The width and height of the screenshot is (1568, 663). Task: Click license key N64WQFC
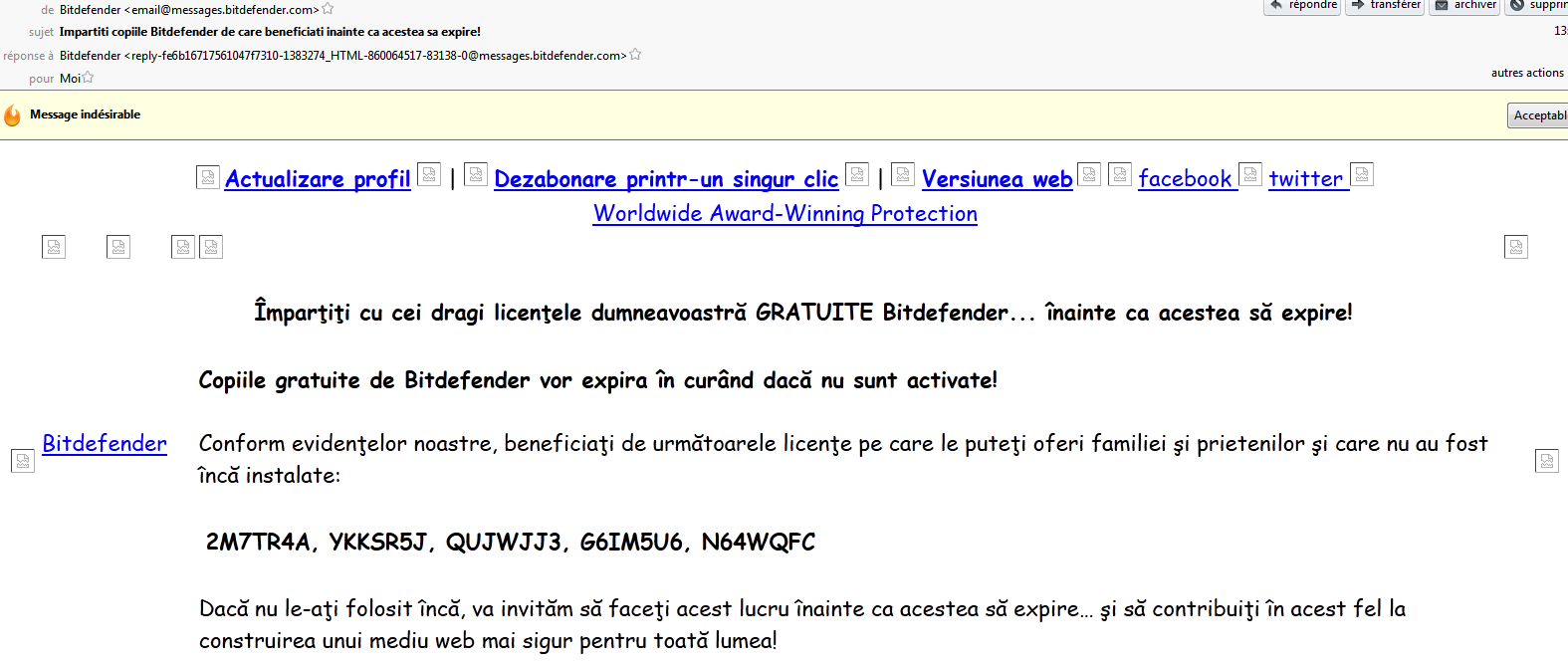[759, 543]
